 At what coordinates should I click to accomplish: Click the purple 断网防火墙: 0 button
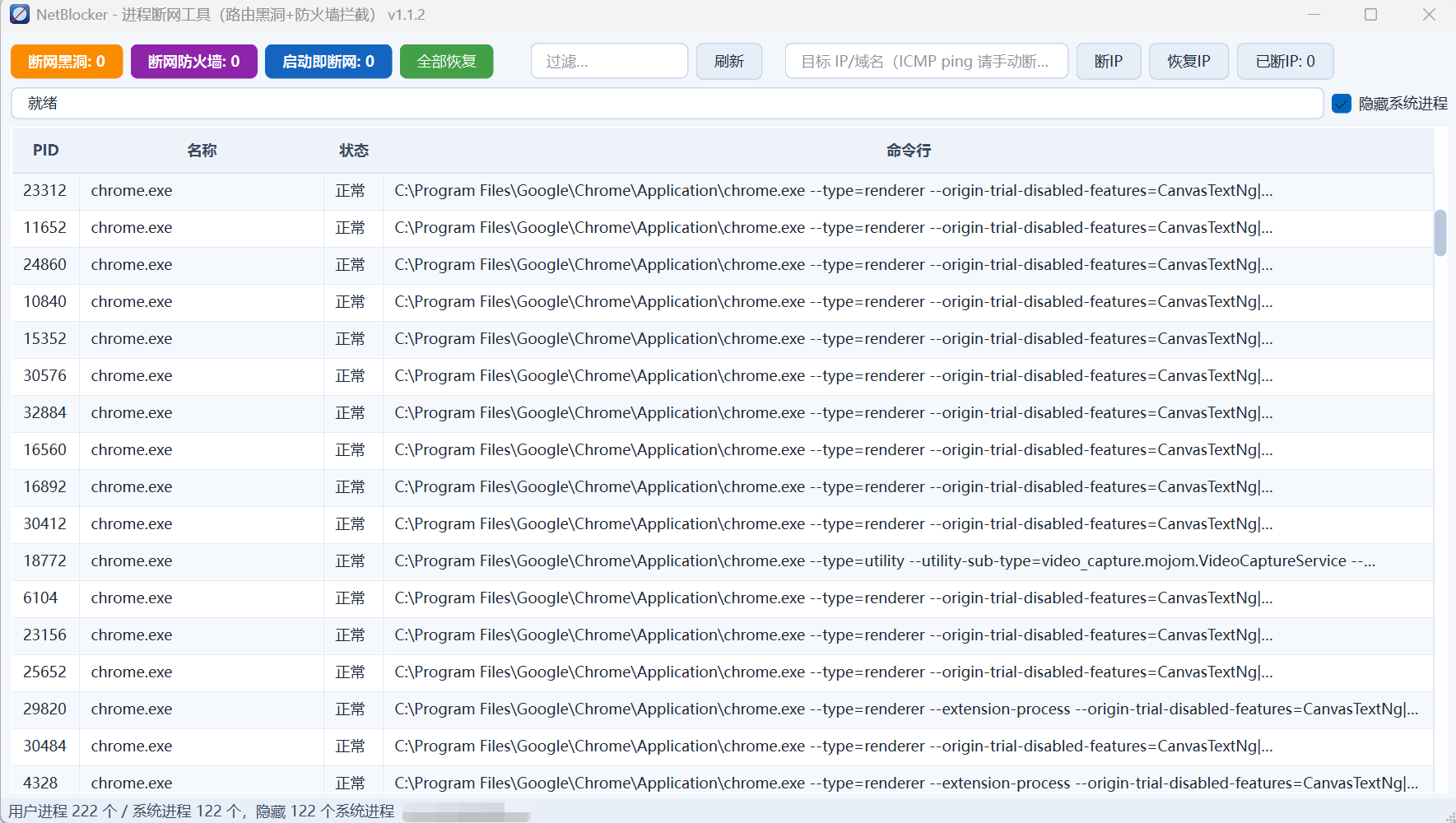point(194,62)
